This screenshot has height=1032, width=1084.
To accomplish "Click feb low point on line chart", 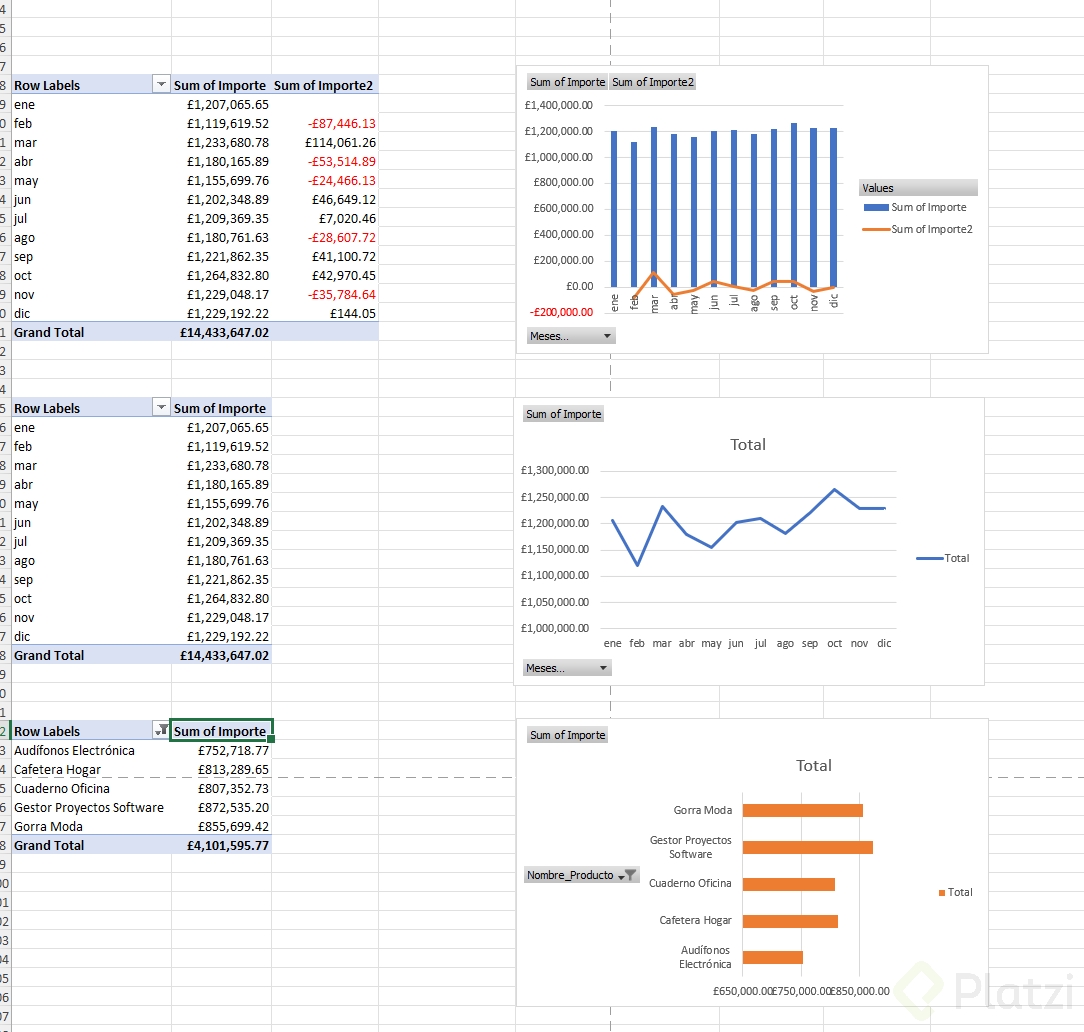I will pos(637,565).
